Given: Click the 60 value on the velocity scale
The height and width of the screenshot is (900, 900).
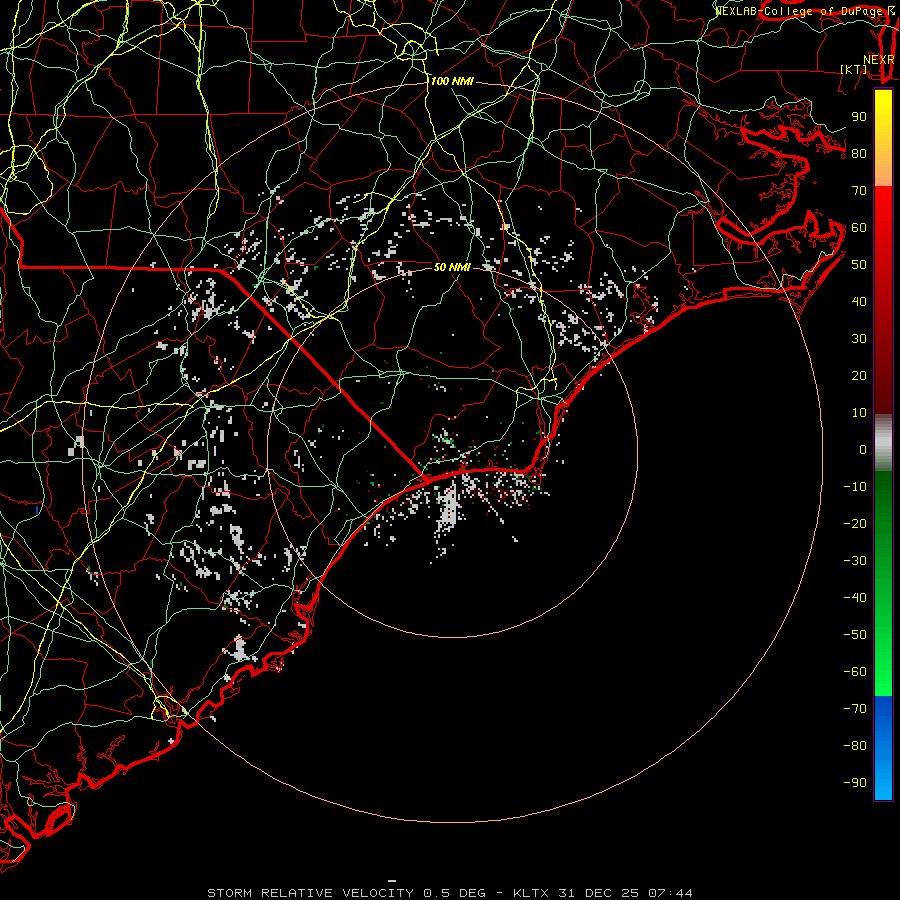Looking at the screenshot, I should coord(859,228).
